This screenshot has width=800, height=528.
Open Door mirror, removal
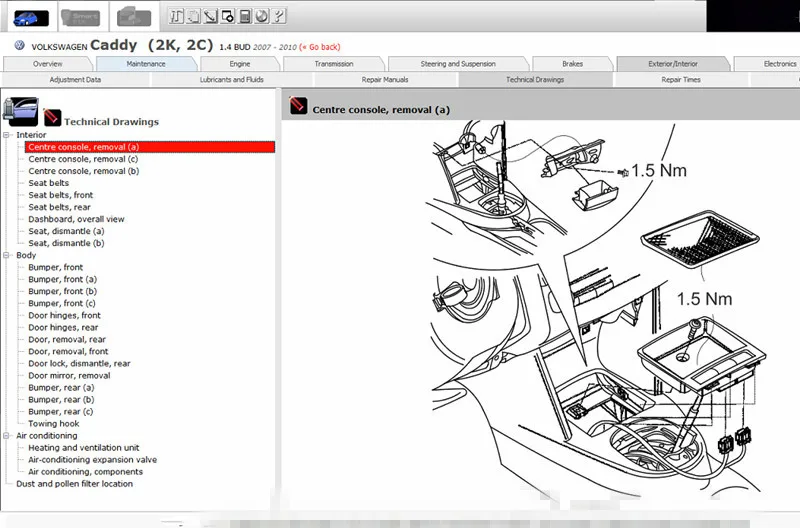(69, 376)
